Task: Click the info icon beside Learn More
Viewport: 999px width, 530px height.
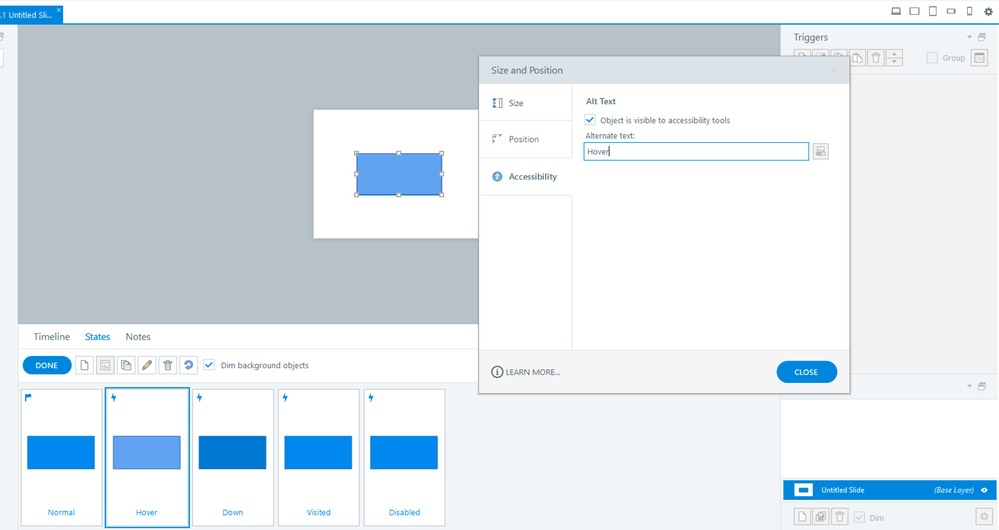Action: [x=497, y=372]
